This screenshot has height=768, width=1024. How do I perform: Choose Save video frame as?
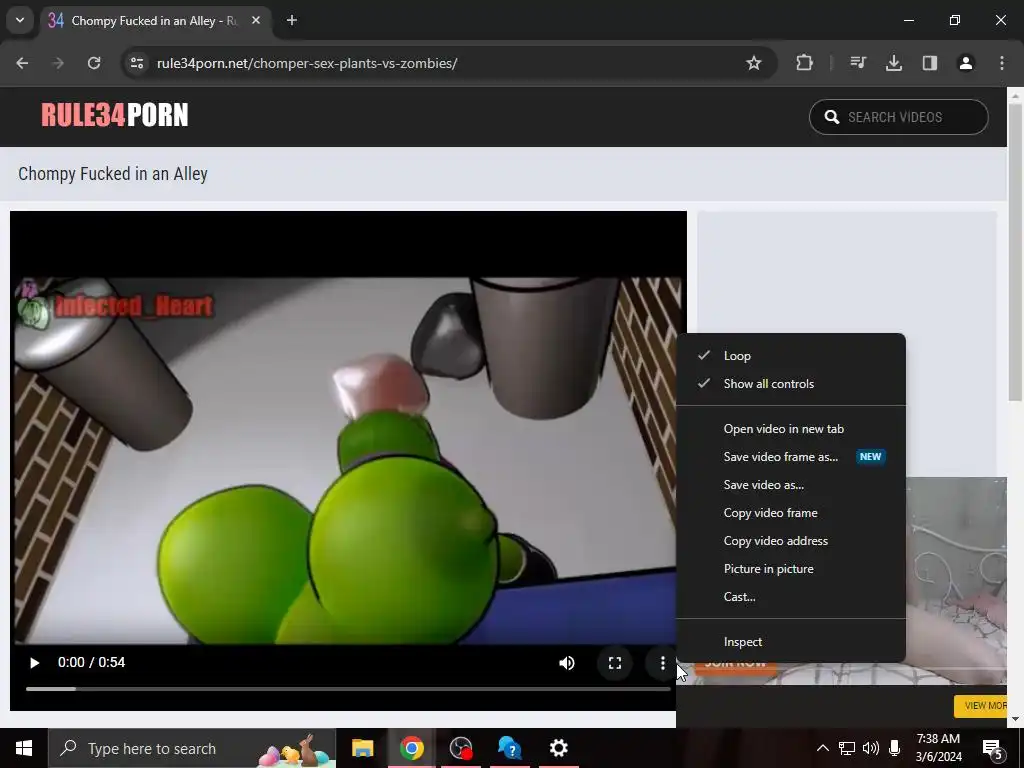pyautogui.click(x=791, y=457)
